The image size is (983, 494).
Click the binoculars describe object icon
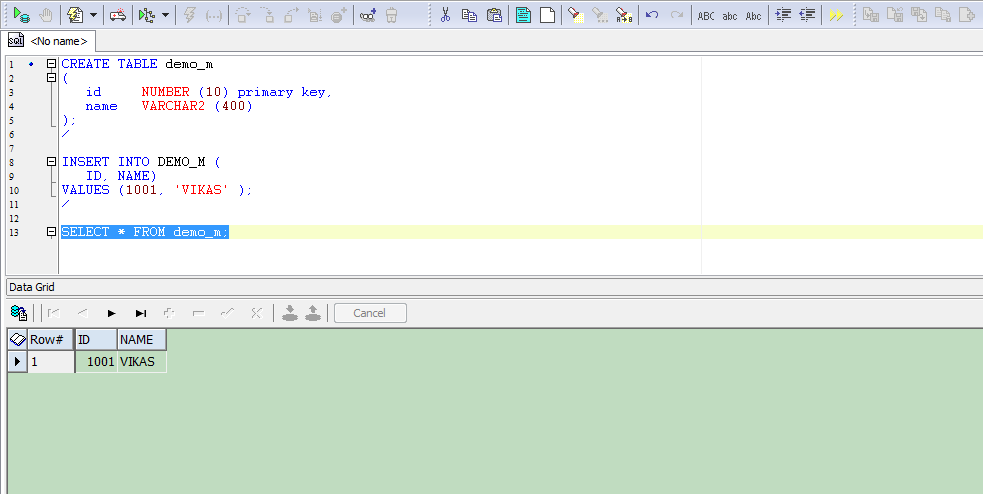pyautogui.click(x=368, y=15)
